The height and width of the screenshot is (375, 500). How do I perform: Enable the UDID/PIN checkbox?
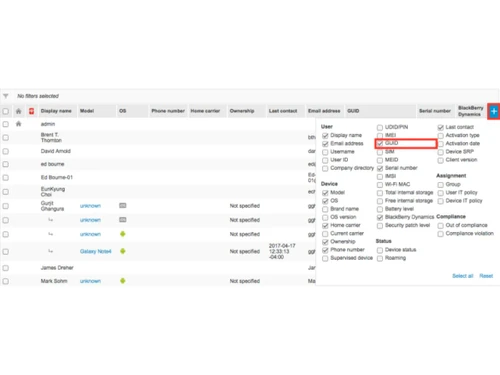point(380,127)
